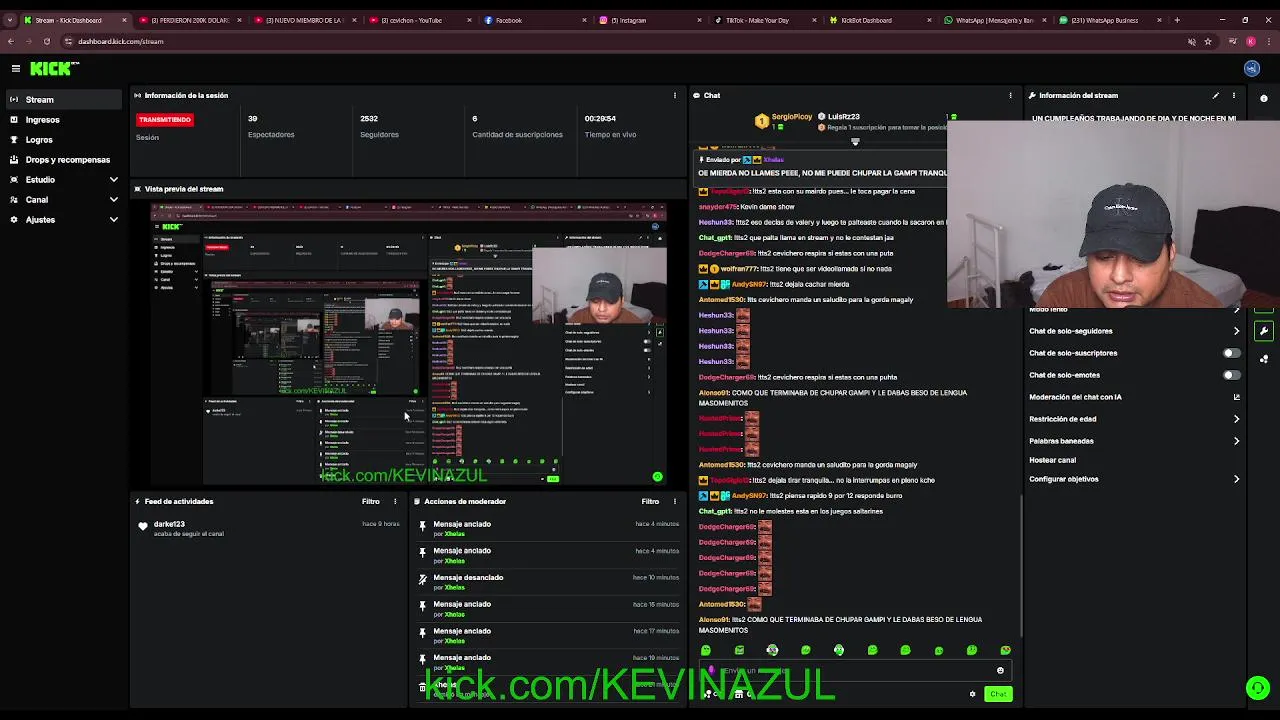Open Configurar objetivos submenu arrow
The image size is (1280, 720).
1237,479
